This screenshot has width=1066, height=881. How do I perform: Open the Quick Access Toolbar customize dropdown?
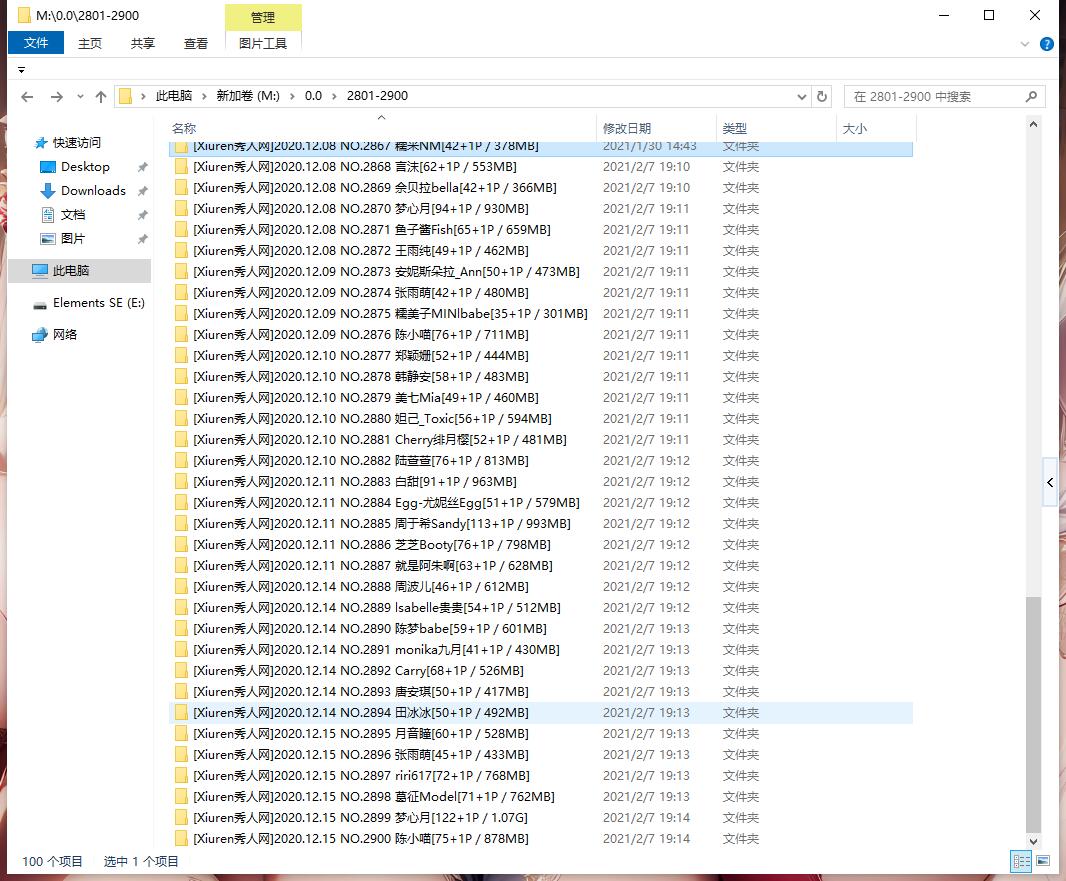click(x=21, y=70)
